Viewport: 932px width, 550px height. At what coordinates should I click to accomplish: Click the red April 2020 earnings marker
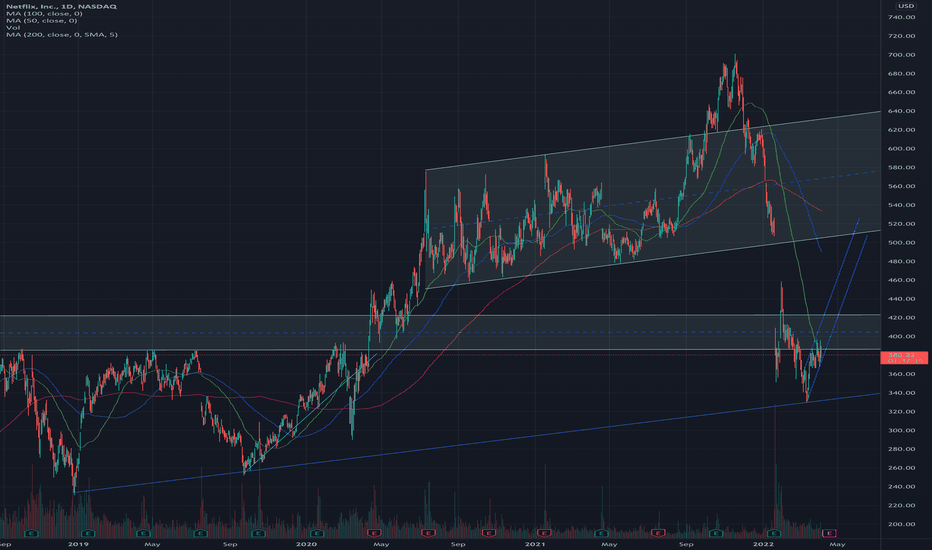(x=374, y=533)
